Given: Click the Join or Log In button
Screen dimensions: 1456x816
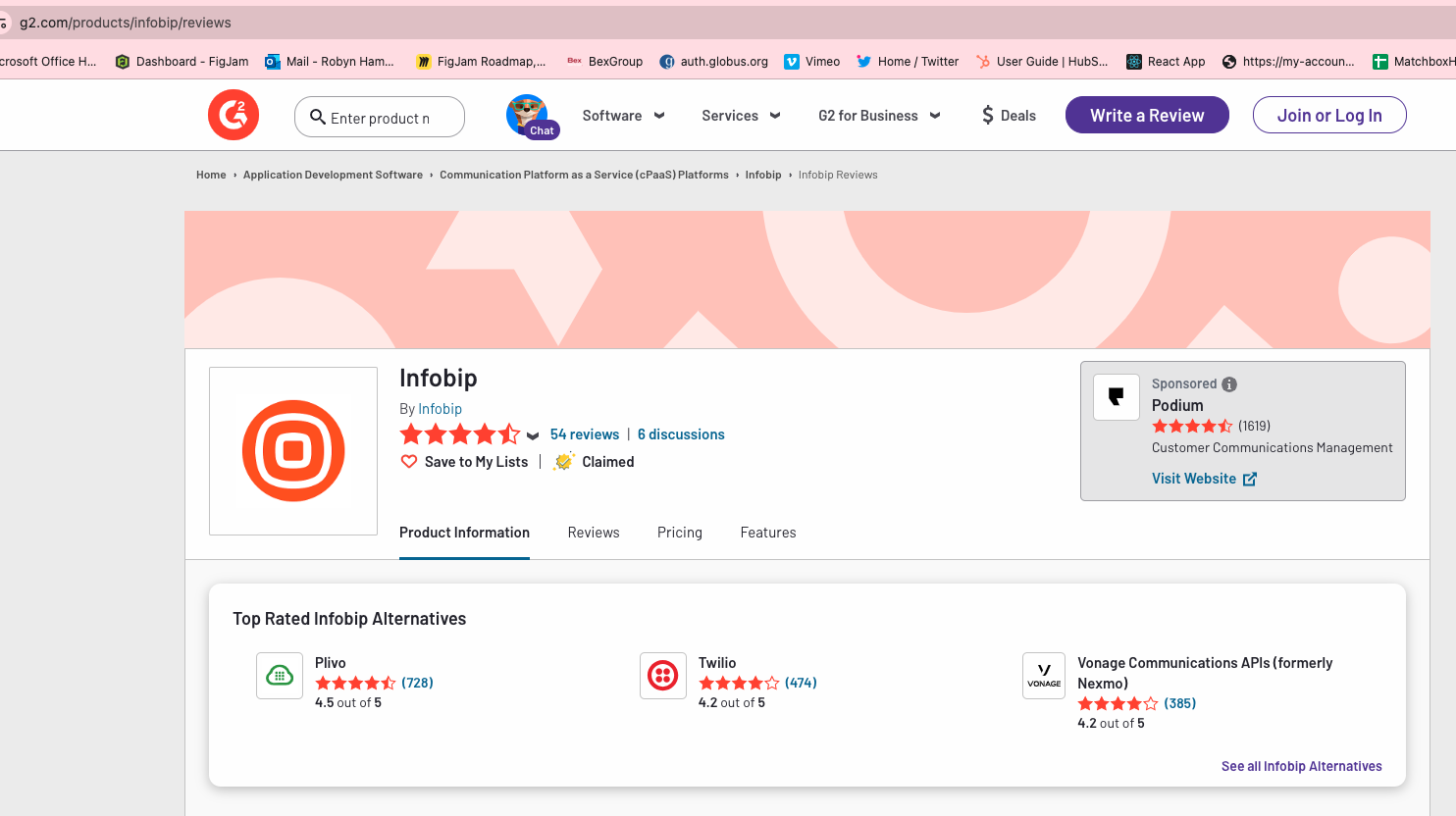Looking at the screenshot, I should (1329, 115).
